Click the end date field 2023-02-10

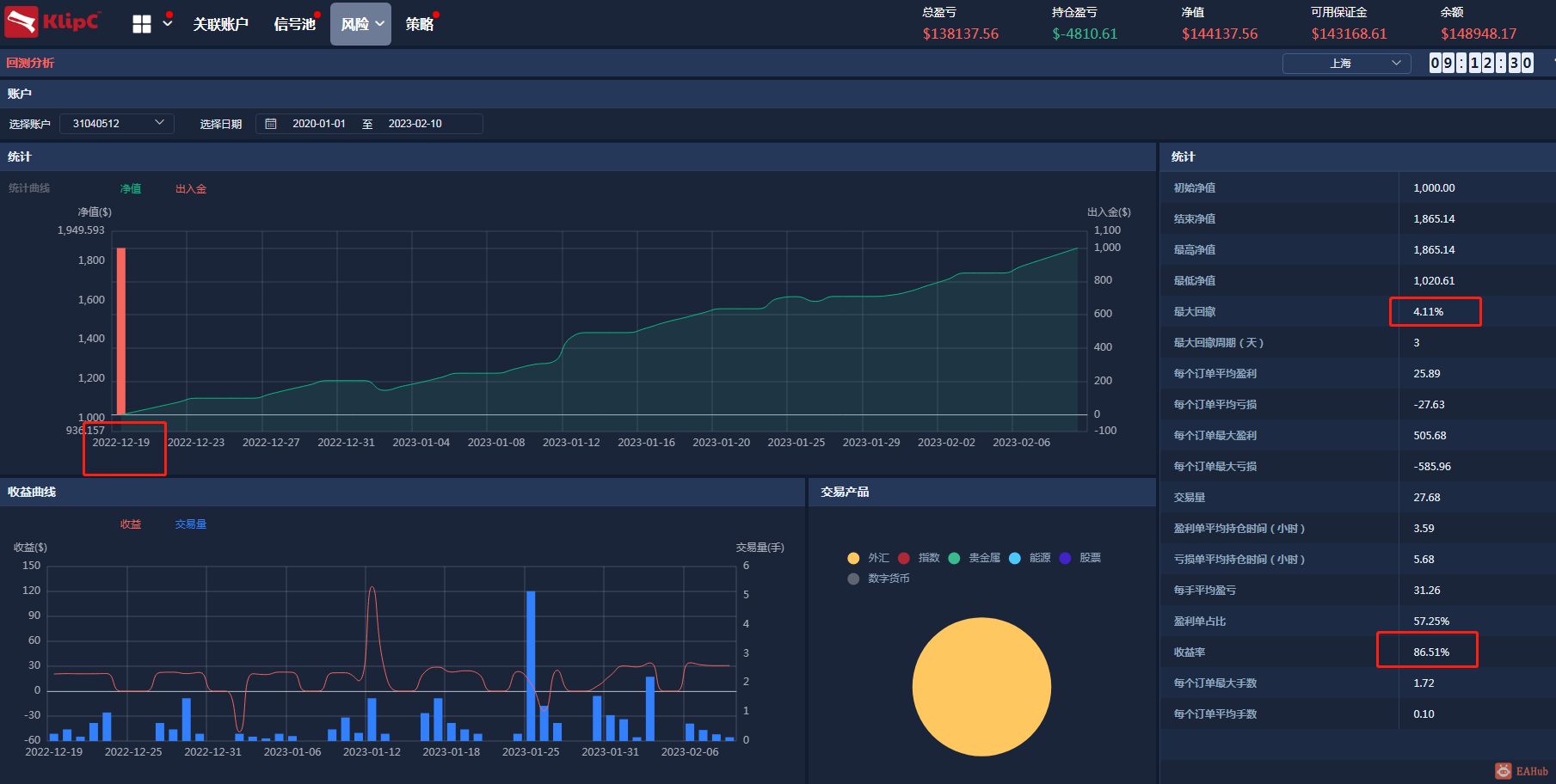pos(415,124)
